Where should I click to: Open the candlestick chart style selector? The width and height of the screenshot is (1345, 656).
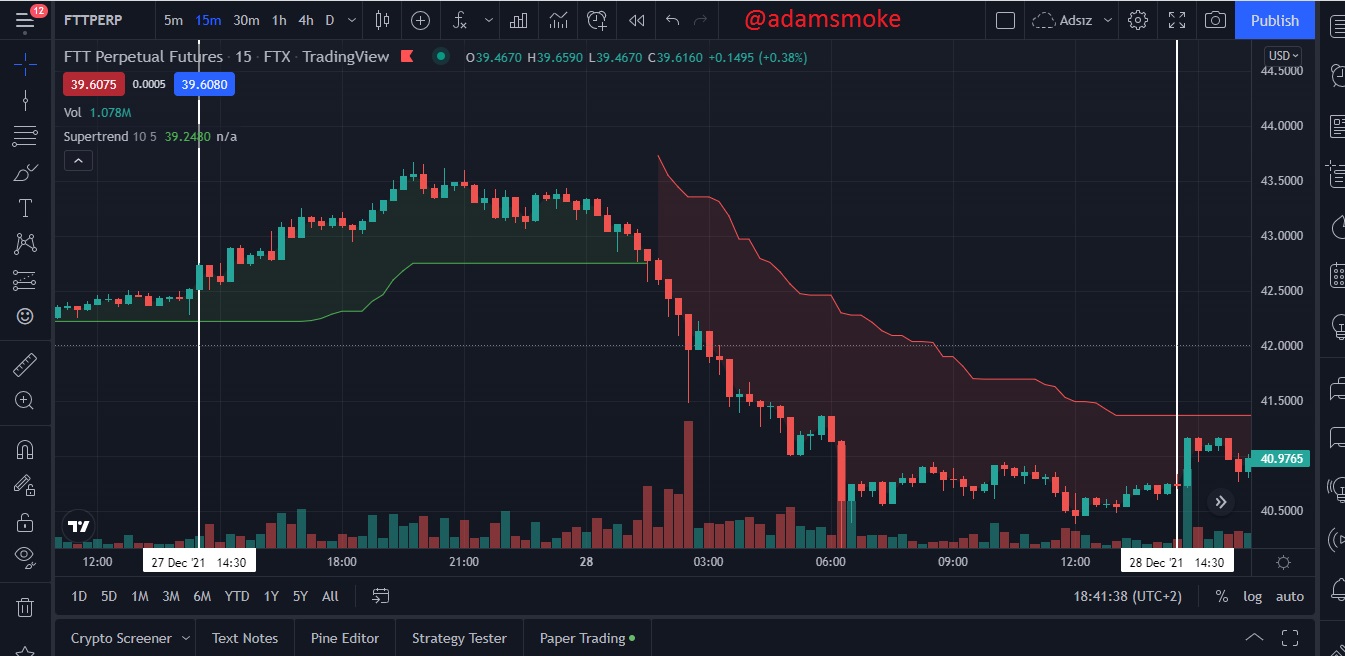tap(382, 20)
